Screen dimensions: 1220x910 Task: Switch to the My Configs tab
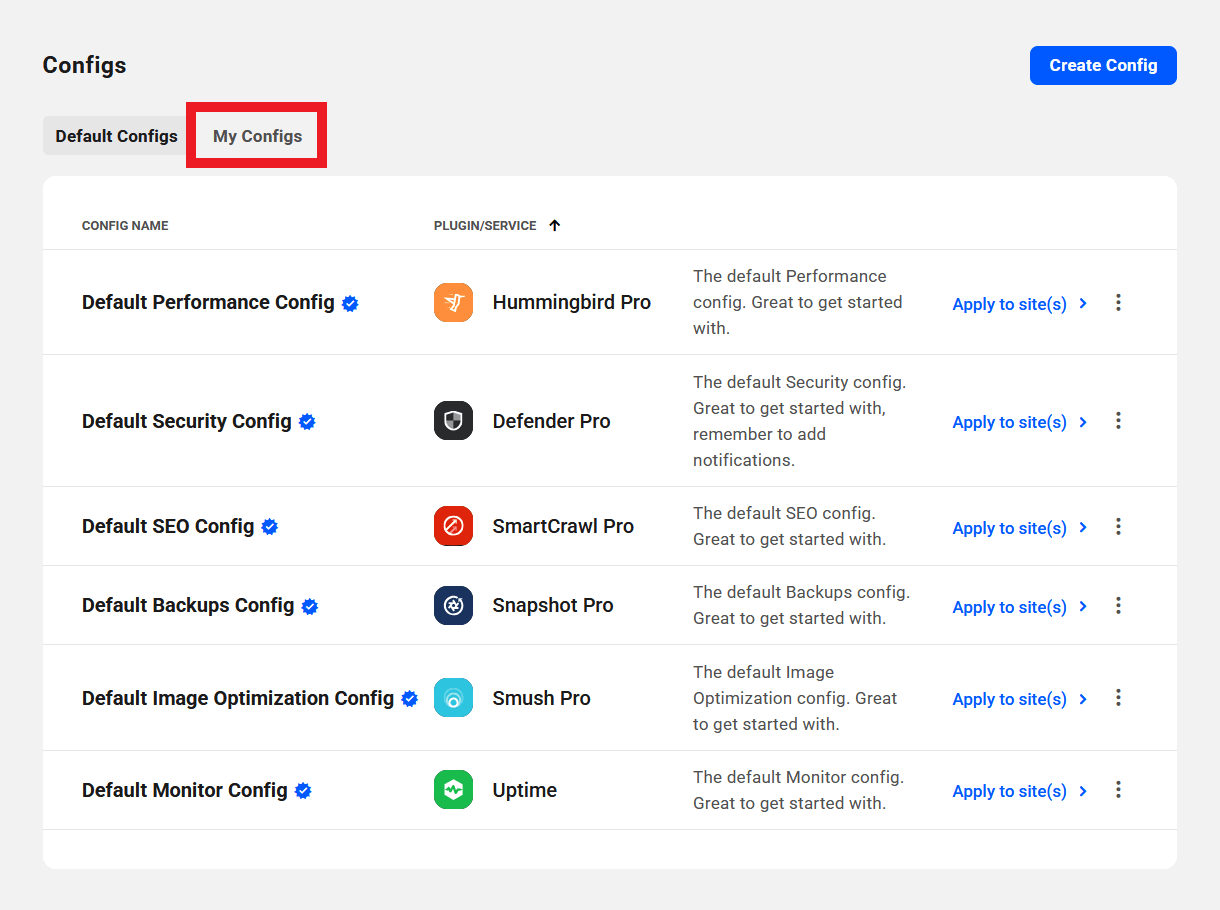click(257, 136)
